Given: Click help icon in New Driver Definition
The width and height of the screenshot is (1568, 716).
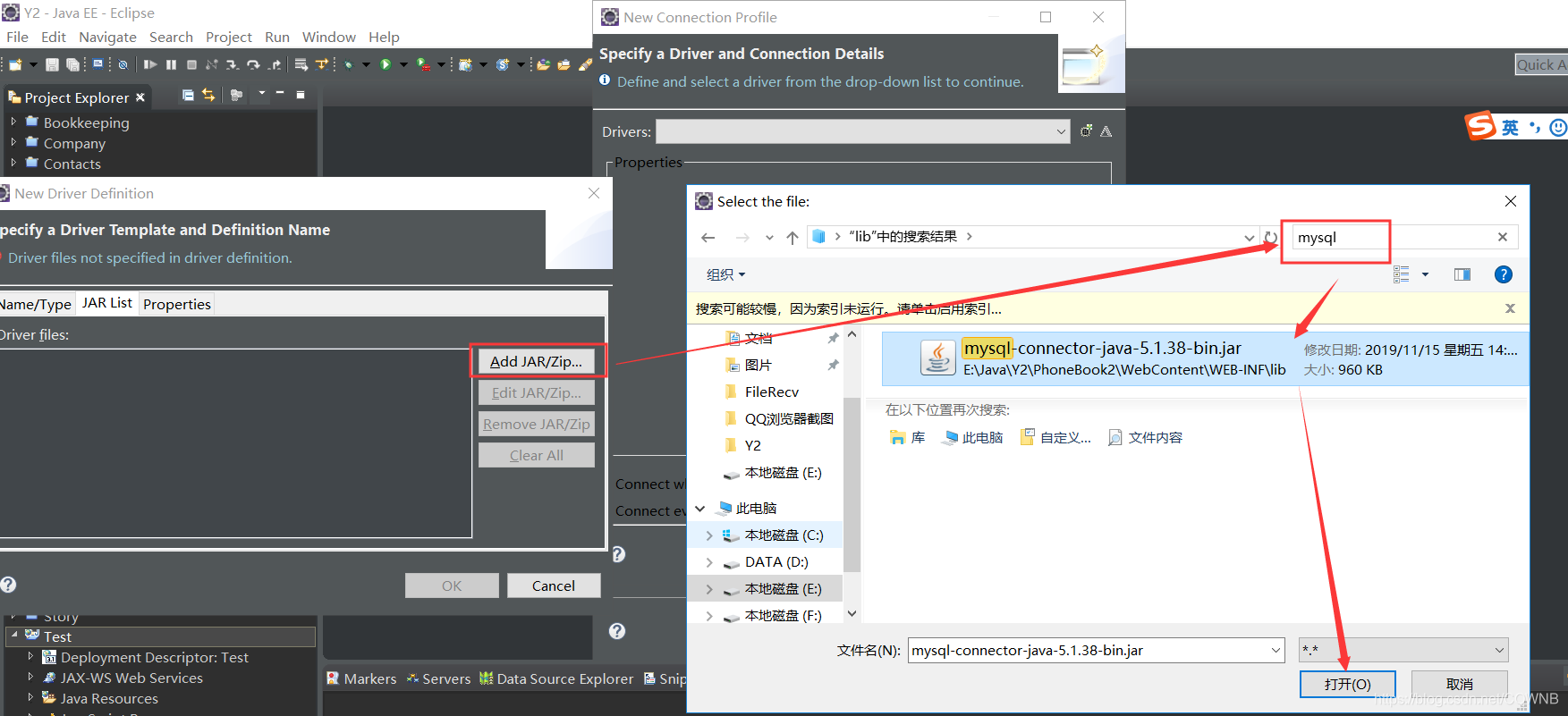Looking at the screenshot, I should [8, 585].
